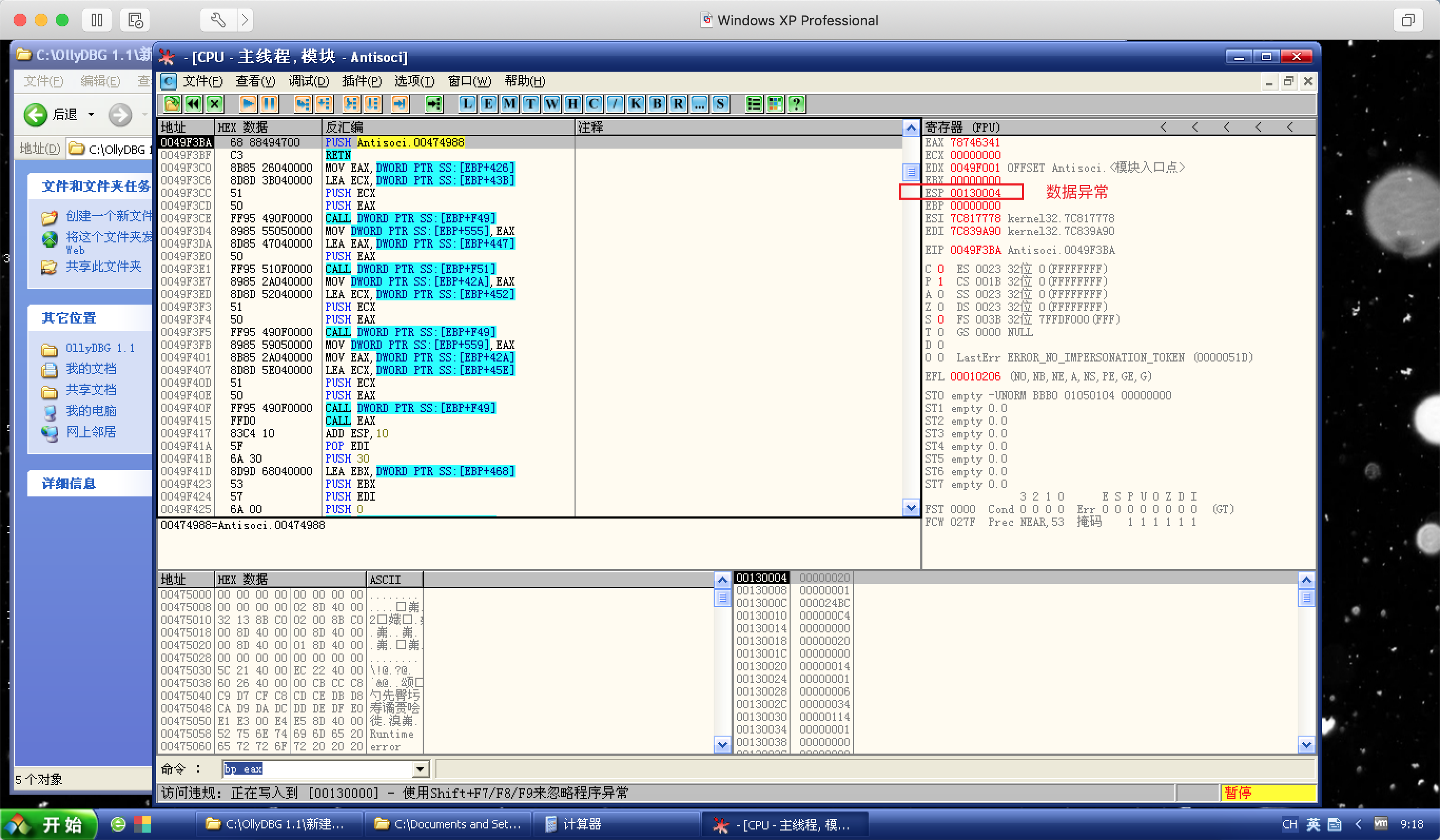Open the command line history dropdown
Image resolution: width=1440 pixels, height=840 pixels.
420,769
